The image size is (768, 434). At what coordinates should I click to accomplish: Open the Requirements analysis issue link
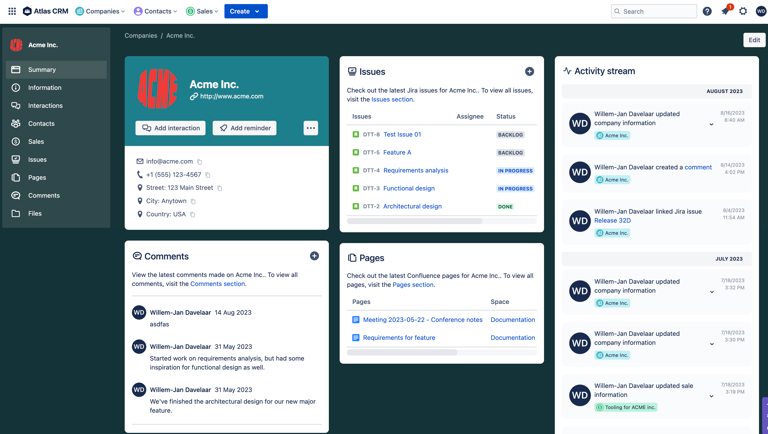pyautogui.click(x=415, y=170)
